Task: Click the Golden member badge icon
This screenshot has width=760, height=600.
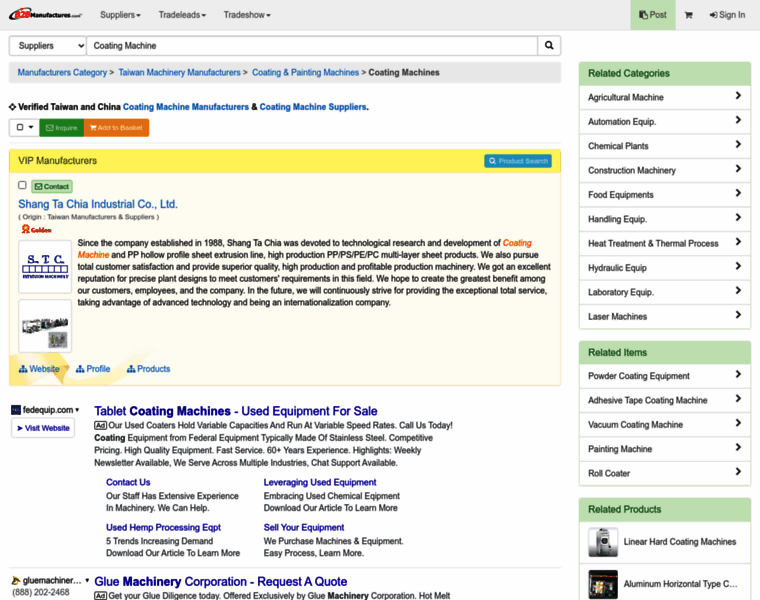Action: coord(36,229)
